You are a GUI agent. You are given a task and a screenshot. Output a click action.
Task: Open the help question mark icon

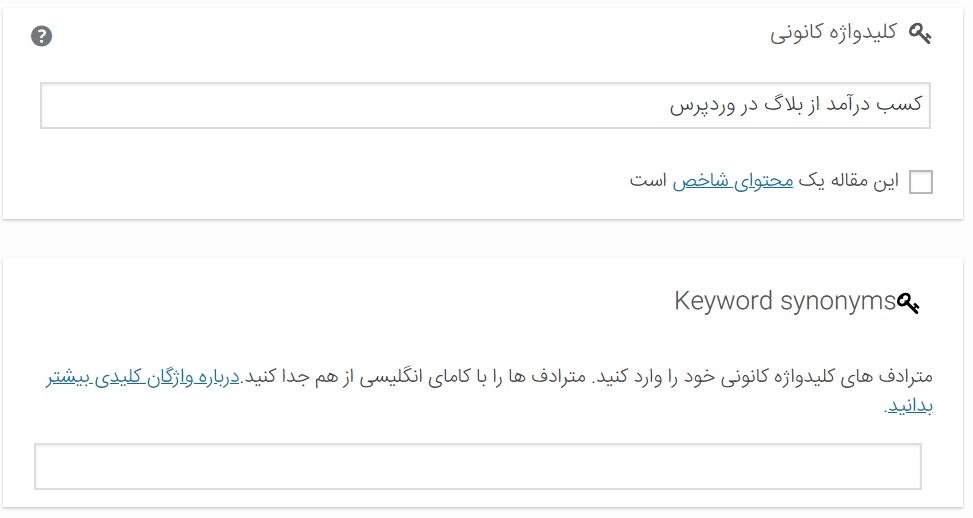tap(42, 36)
